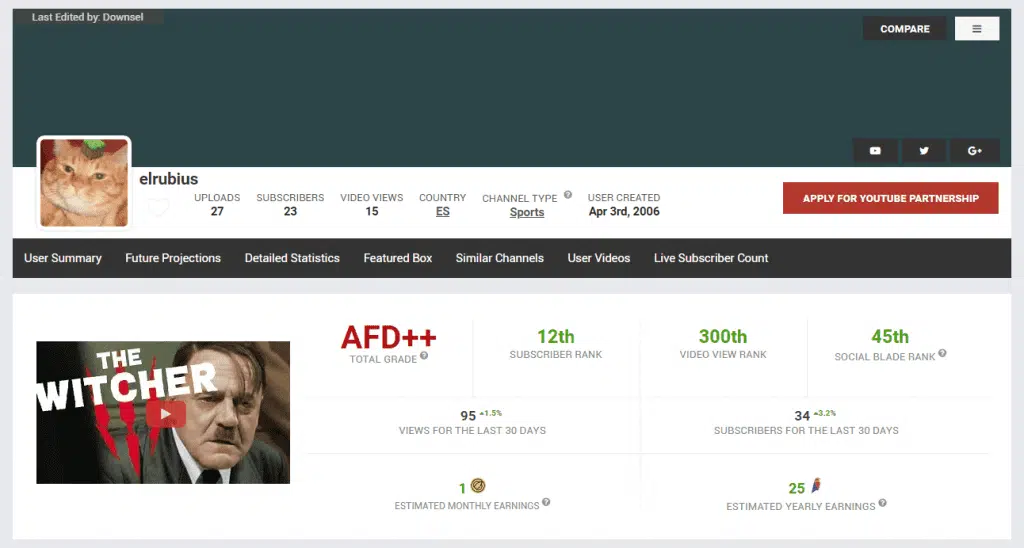Click the 45th Social Blade rank value
Screen dimensions: 1024x548
pos(890,336)
